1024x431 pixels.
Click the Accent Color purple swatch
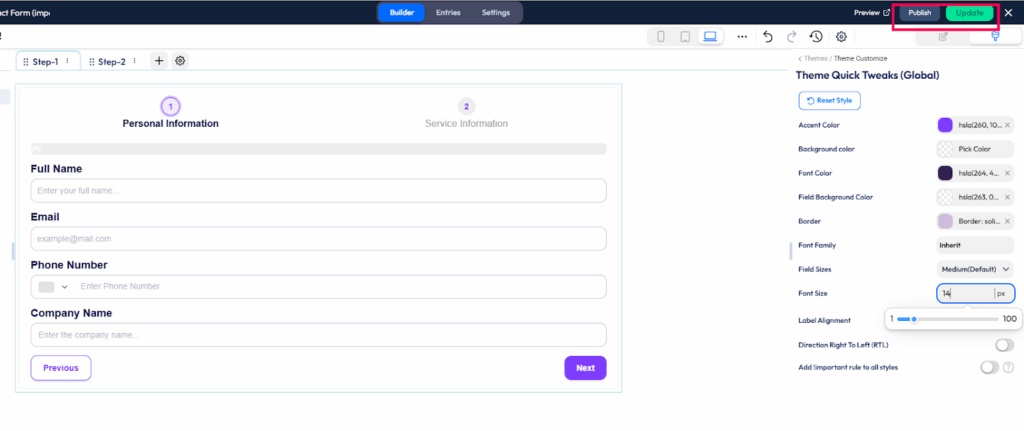click(x=945, y=125)
